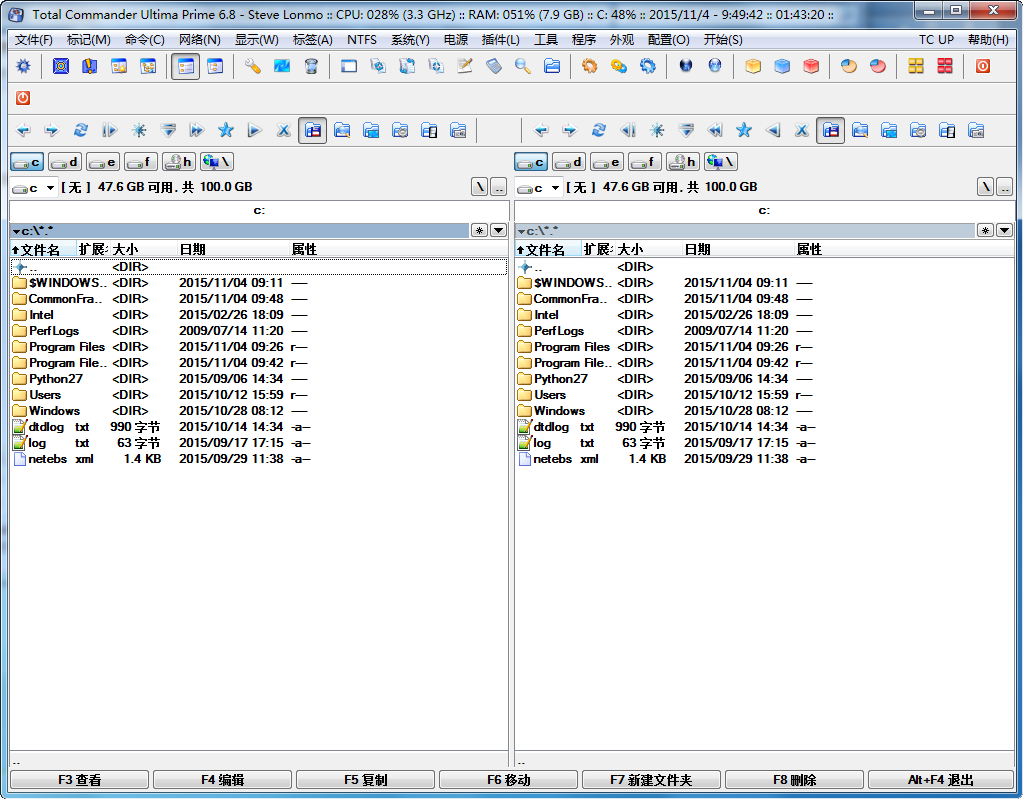Click the yellow four-squares grid icon

[916, 66]
